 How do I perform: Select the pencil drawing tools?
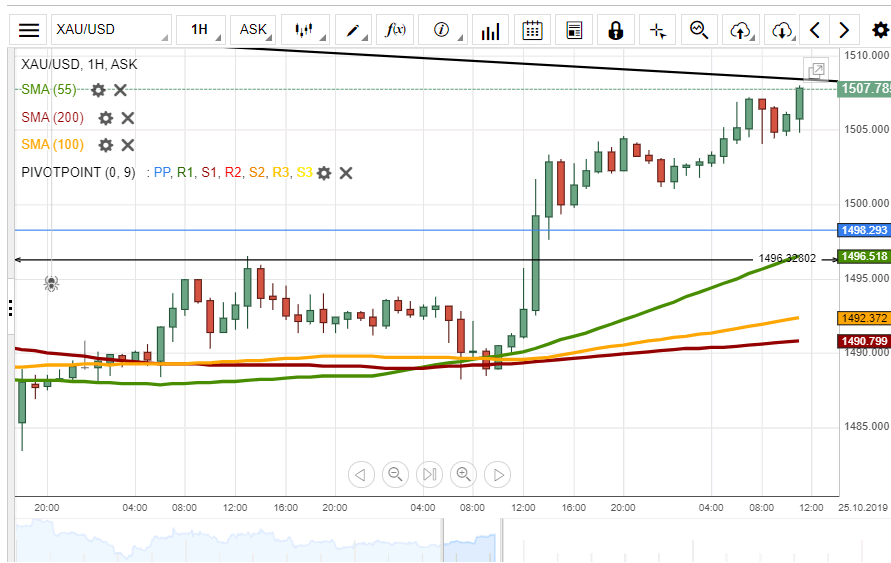pyautogui.click(x=353, y=30)
